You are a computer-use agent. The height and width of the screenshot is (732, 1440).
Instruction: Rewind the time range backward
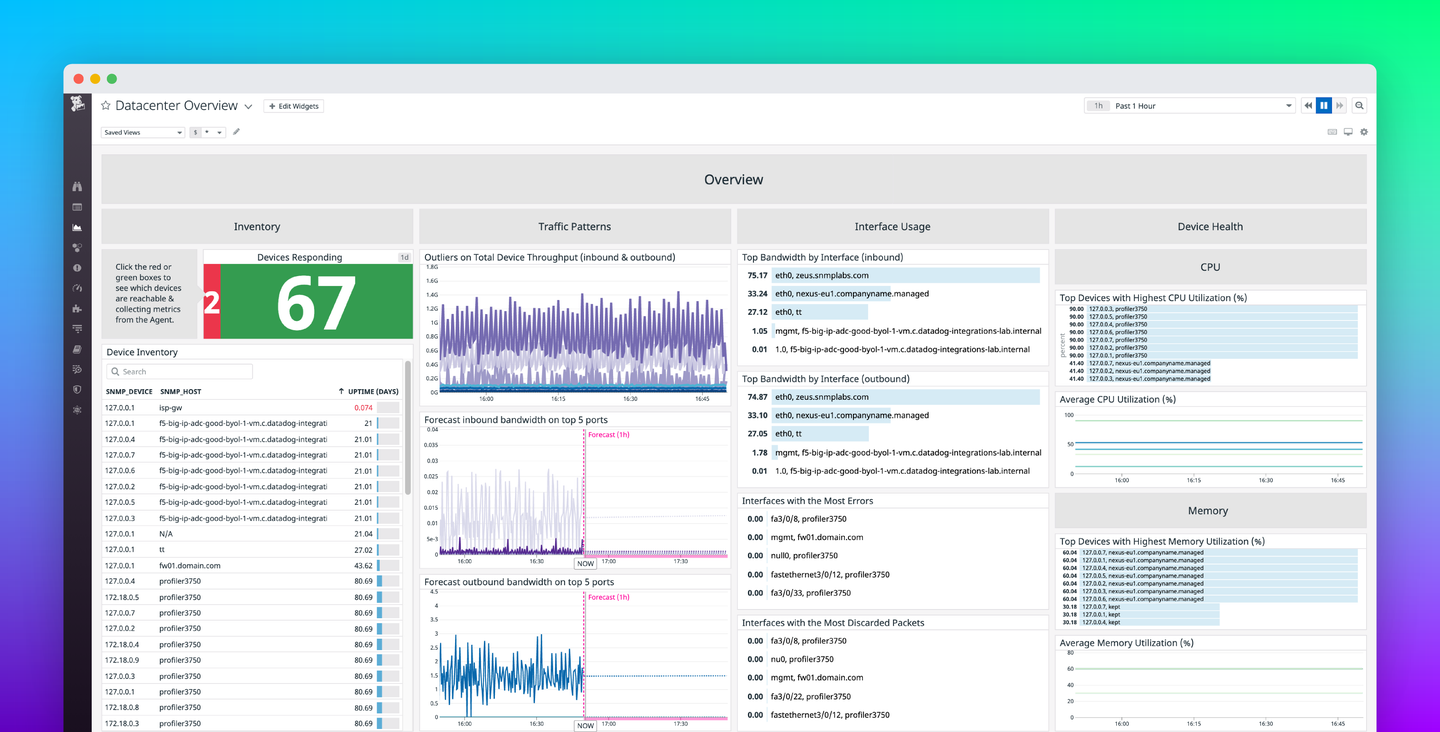[1308, 106]
